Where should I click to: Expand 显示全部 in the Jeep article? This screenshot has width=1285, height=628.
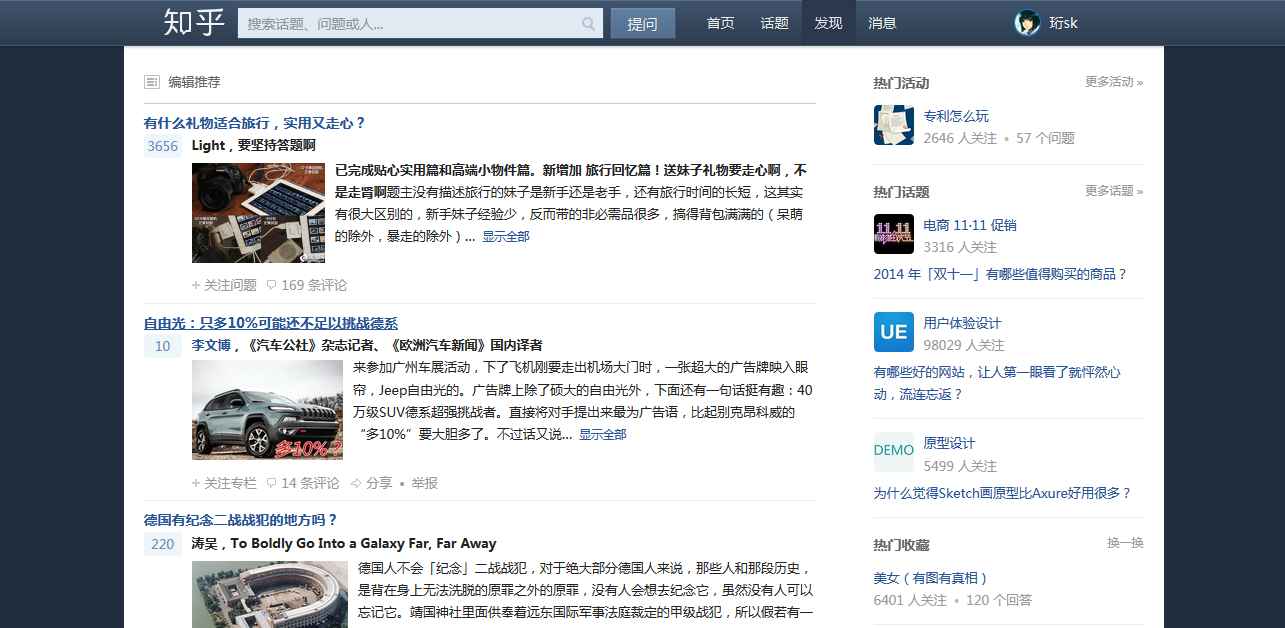coord(603,435)
